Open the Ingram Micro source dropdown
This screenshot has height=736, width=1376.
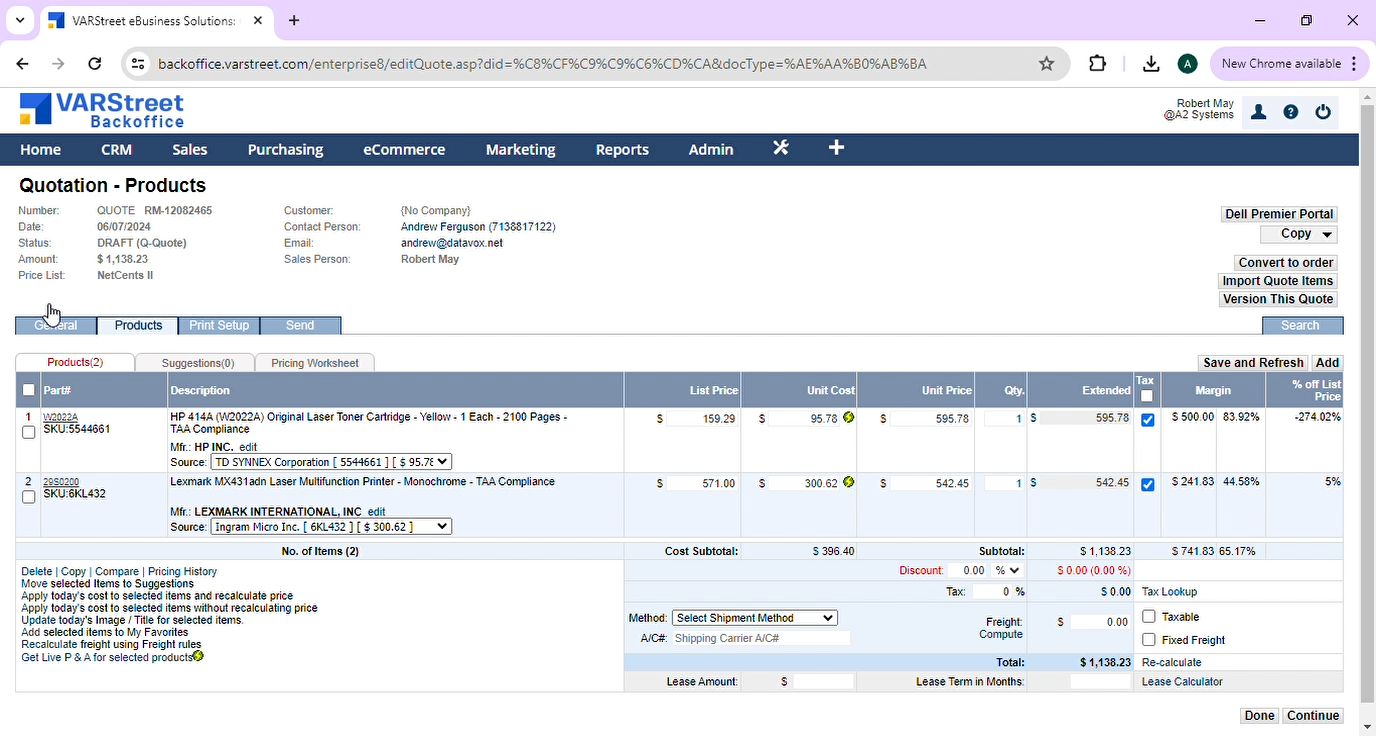331,526
